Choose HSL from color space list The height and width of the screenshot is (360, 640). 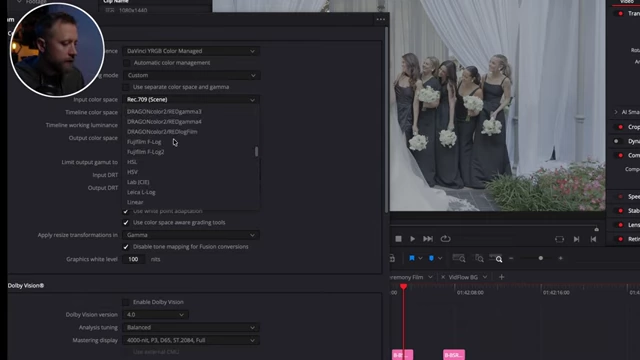click(x=132, y=162)
